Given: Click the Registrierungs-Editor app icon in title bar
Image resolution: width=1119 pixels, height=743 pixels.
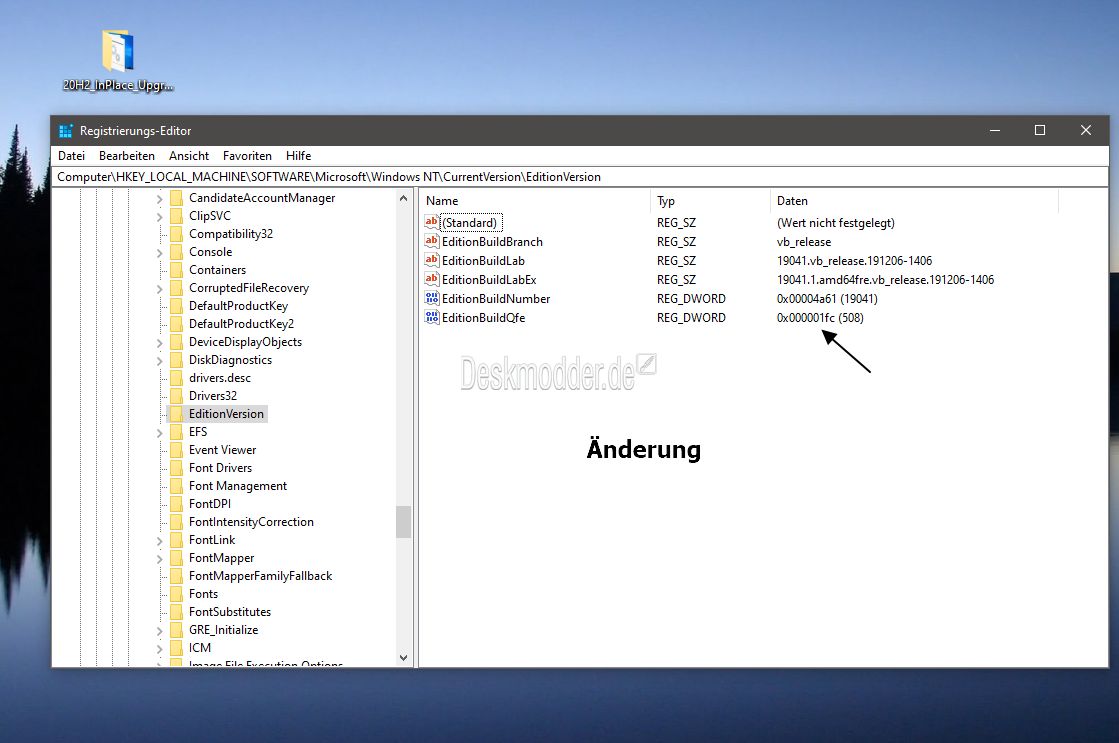Looking at the screenshot, I should [66, 131].
